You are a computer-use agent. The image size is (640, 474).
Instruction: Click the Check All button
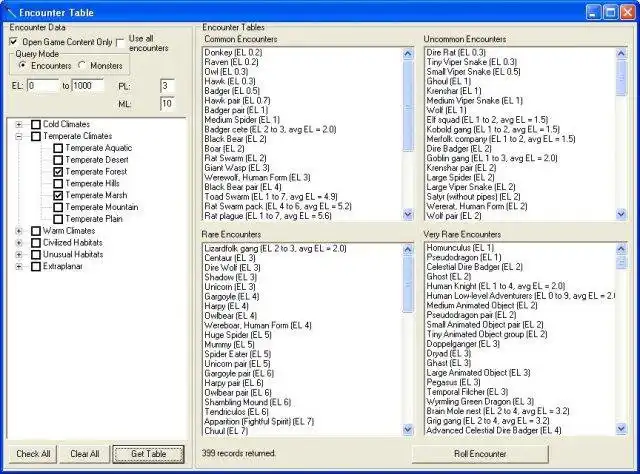pyautogui.click(x=33, y=454)
